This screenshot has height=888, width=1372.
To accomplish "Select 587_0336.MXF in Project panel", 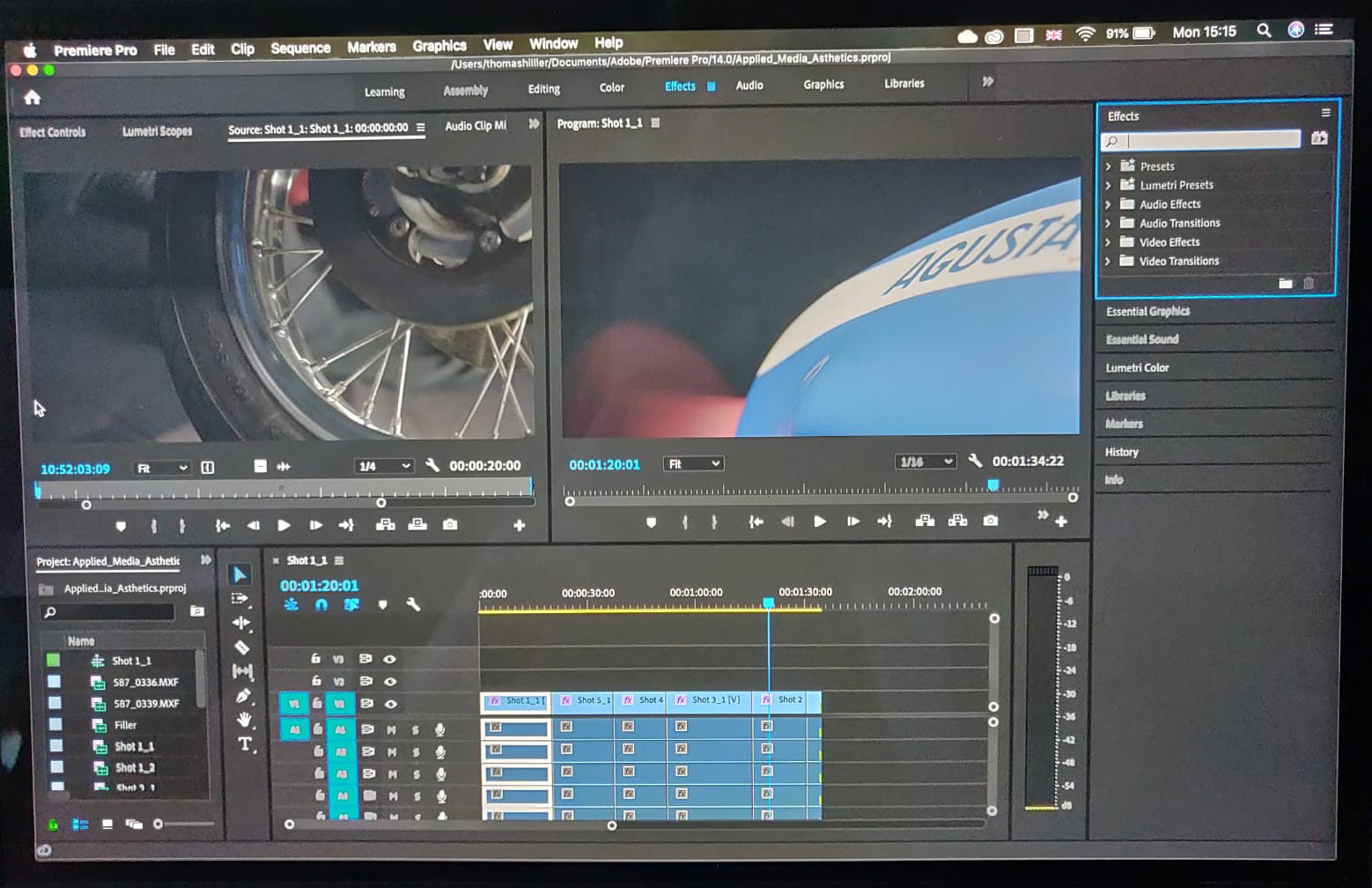I will point(145,682).
